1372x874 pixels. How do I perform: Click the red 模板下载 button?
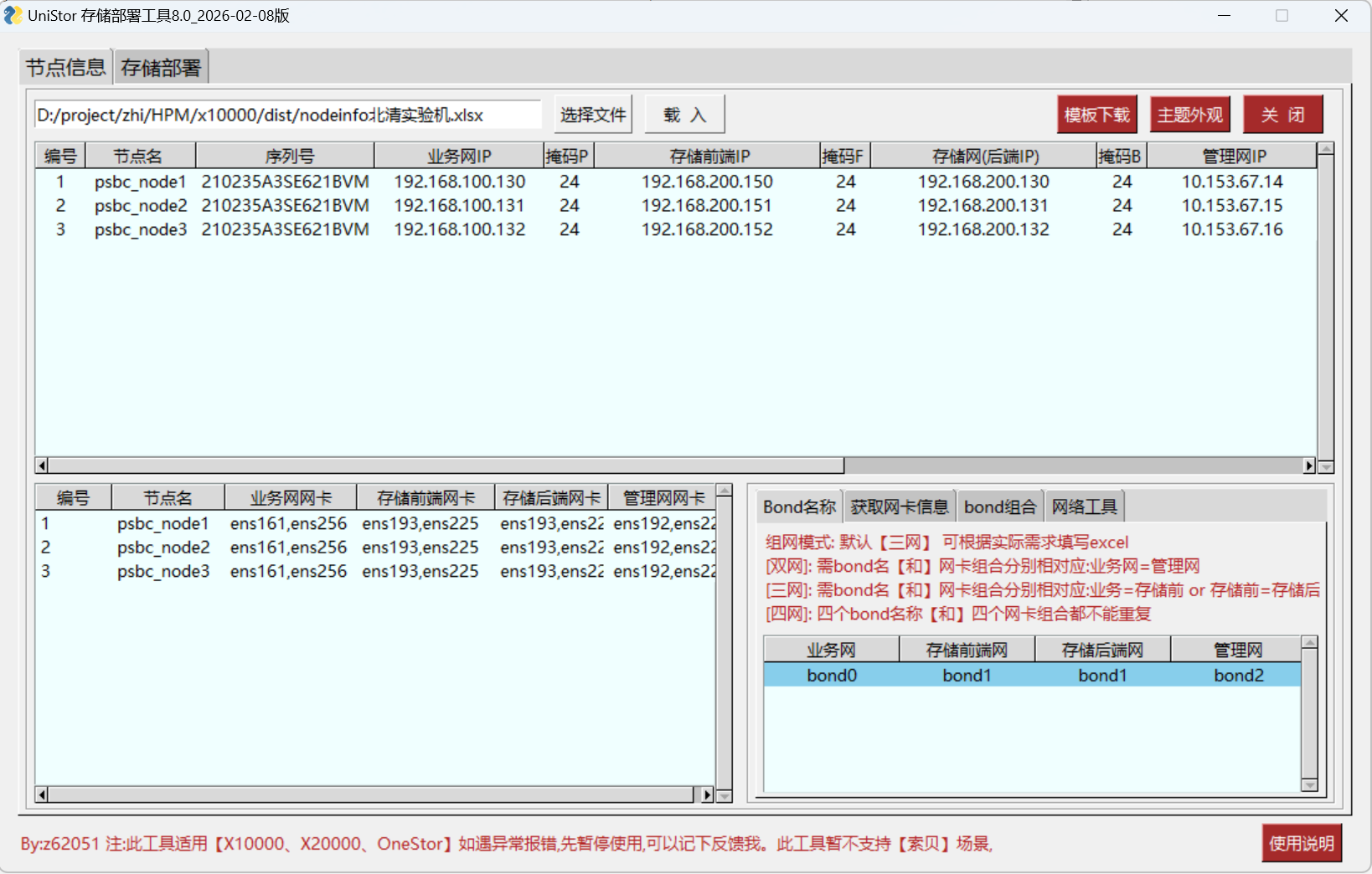click(x=1096, y=115)
